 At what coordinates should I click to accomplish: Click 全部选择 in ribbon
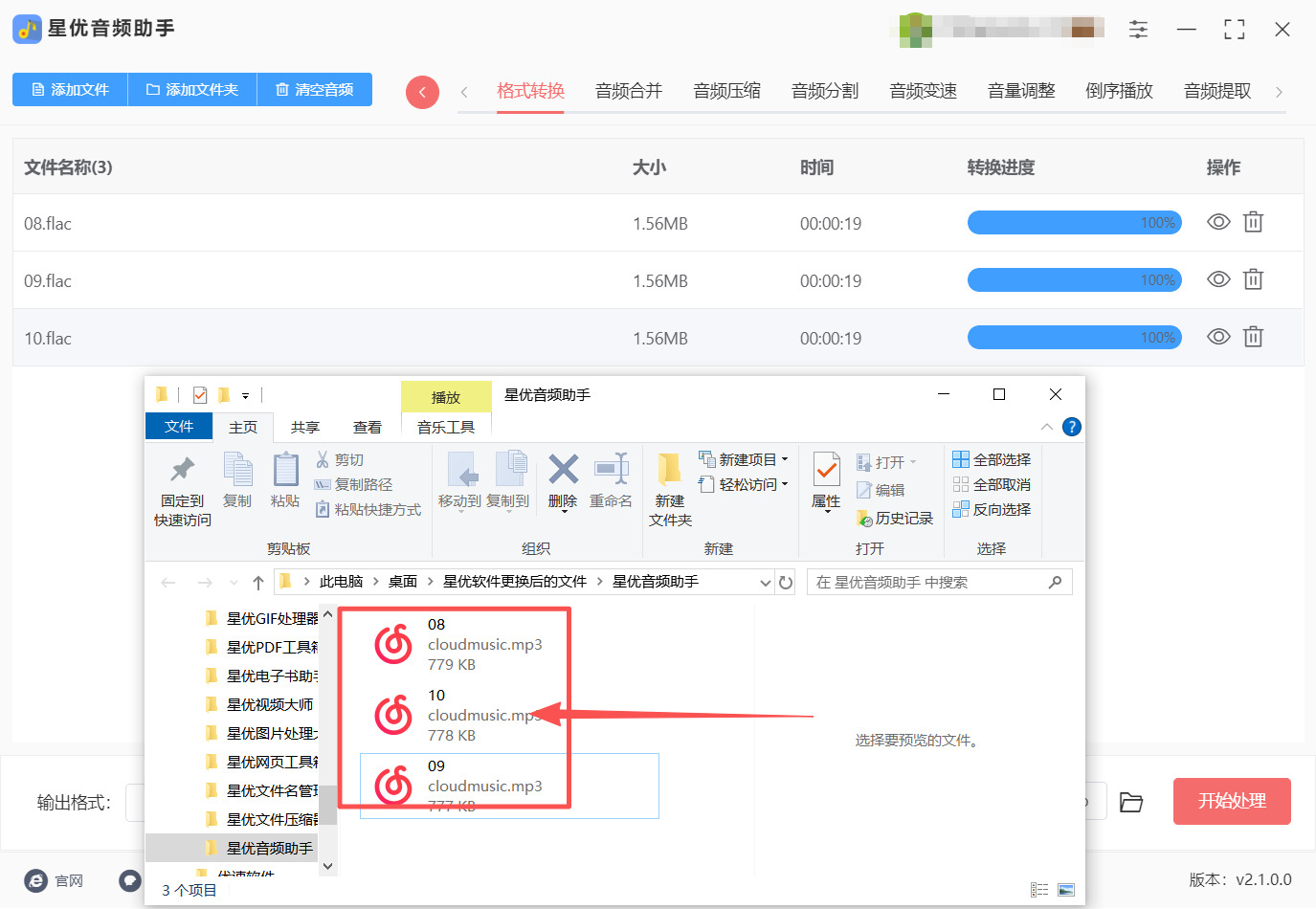[x=992, y=459]
